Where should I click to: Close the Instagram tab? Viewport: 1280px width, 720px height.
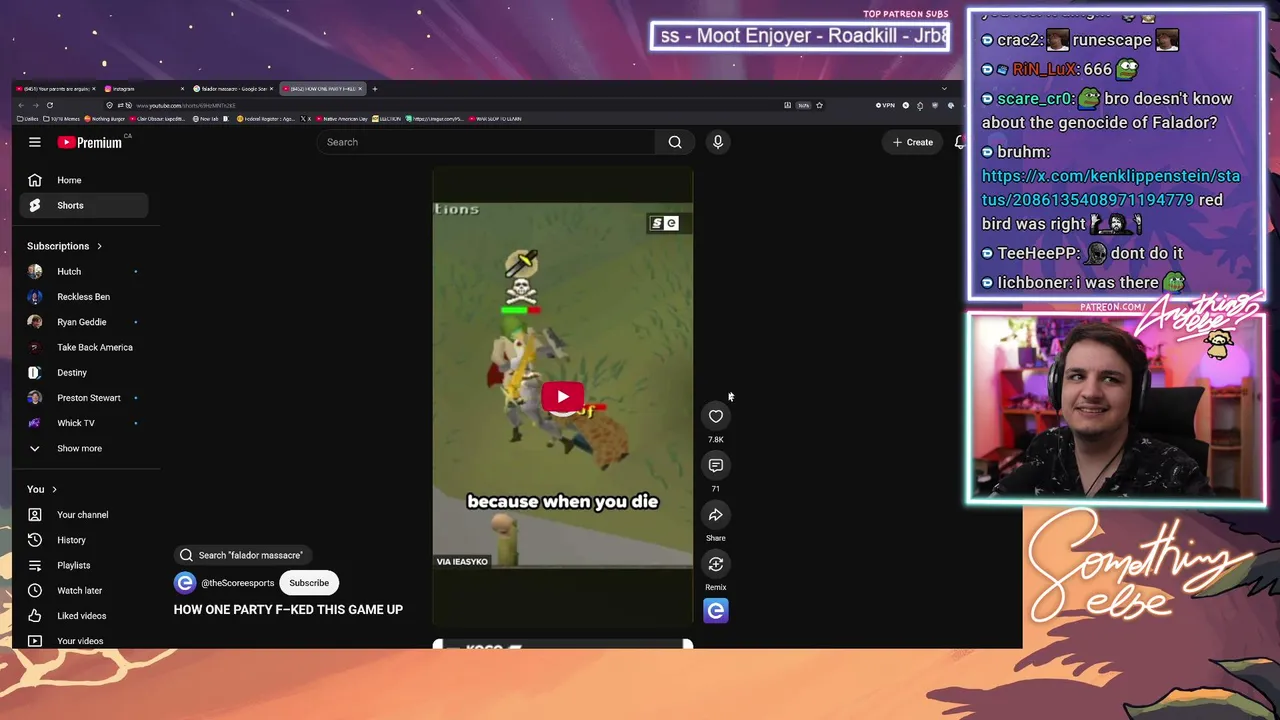(x=182, y=89)
